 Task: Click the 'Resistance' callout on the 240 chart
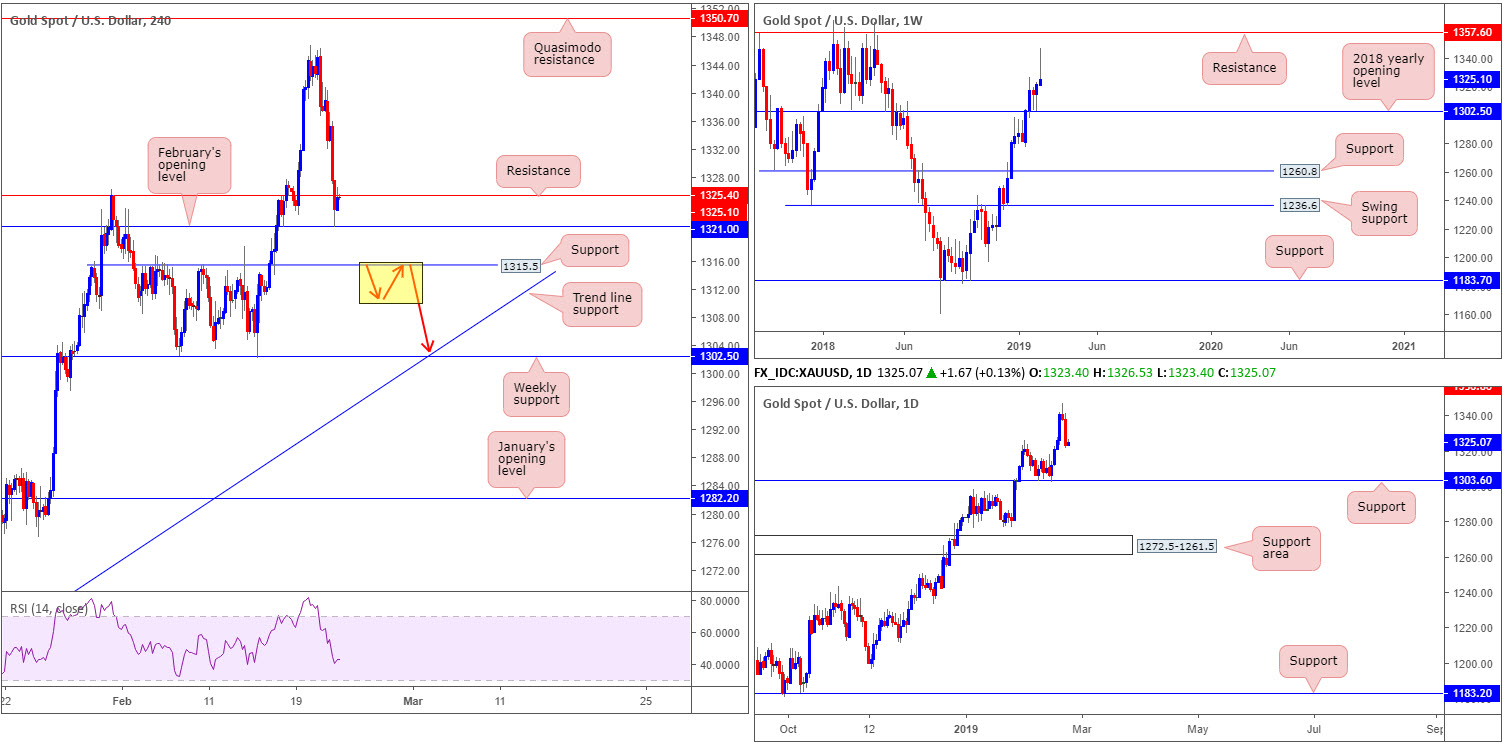point(538,171)
